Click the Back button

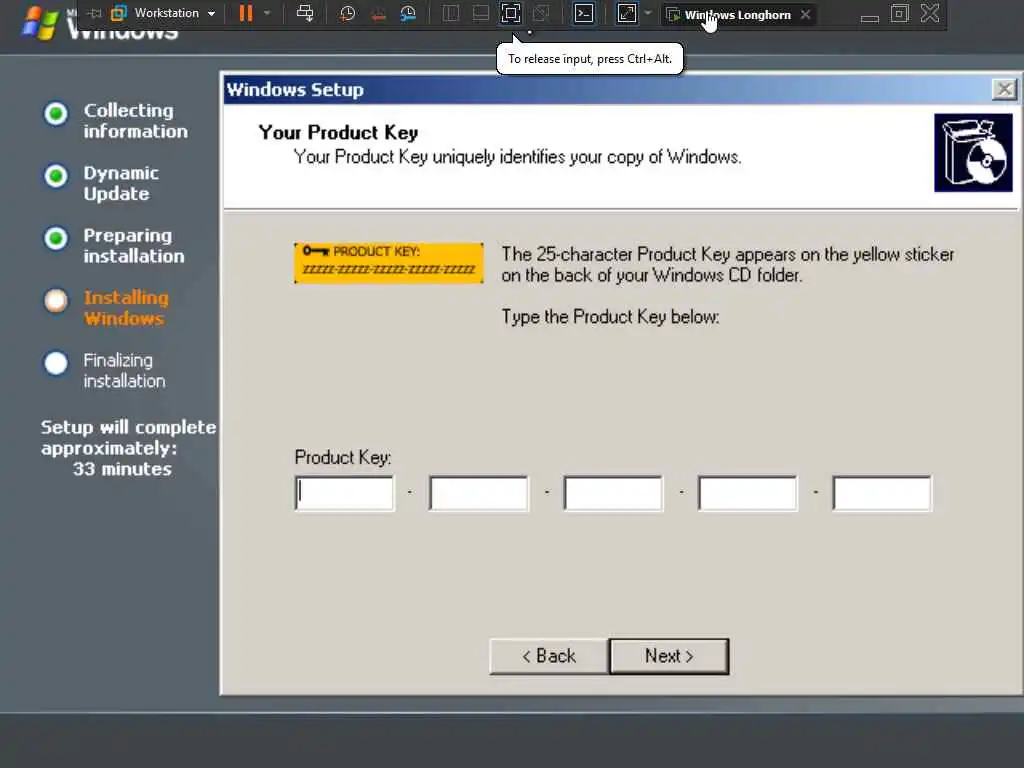549,656
